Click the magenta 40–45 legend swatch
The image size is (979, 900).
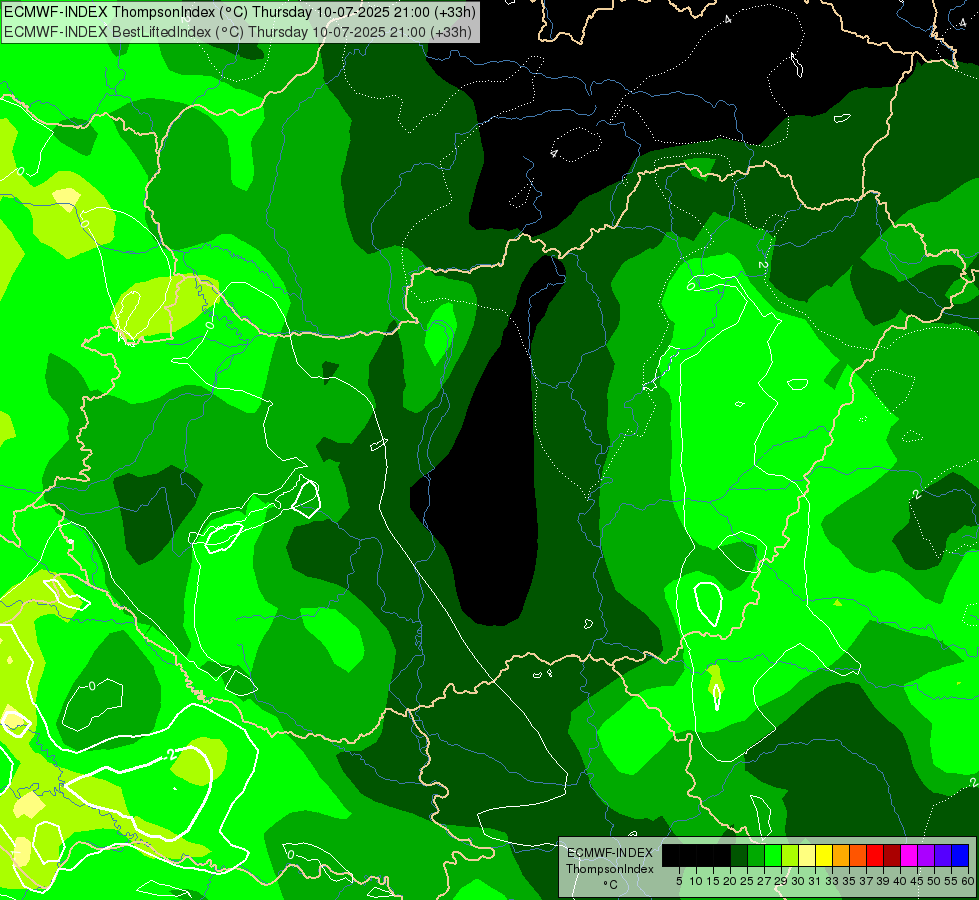(909, 855)
